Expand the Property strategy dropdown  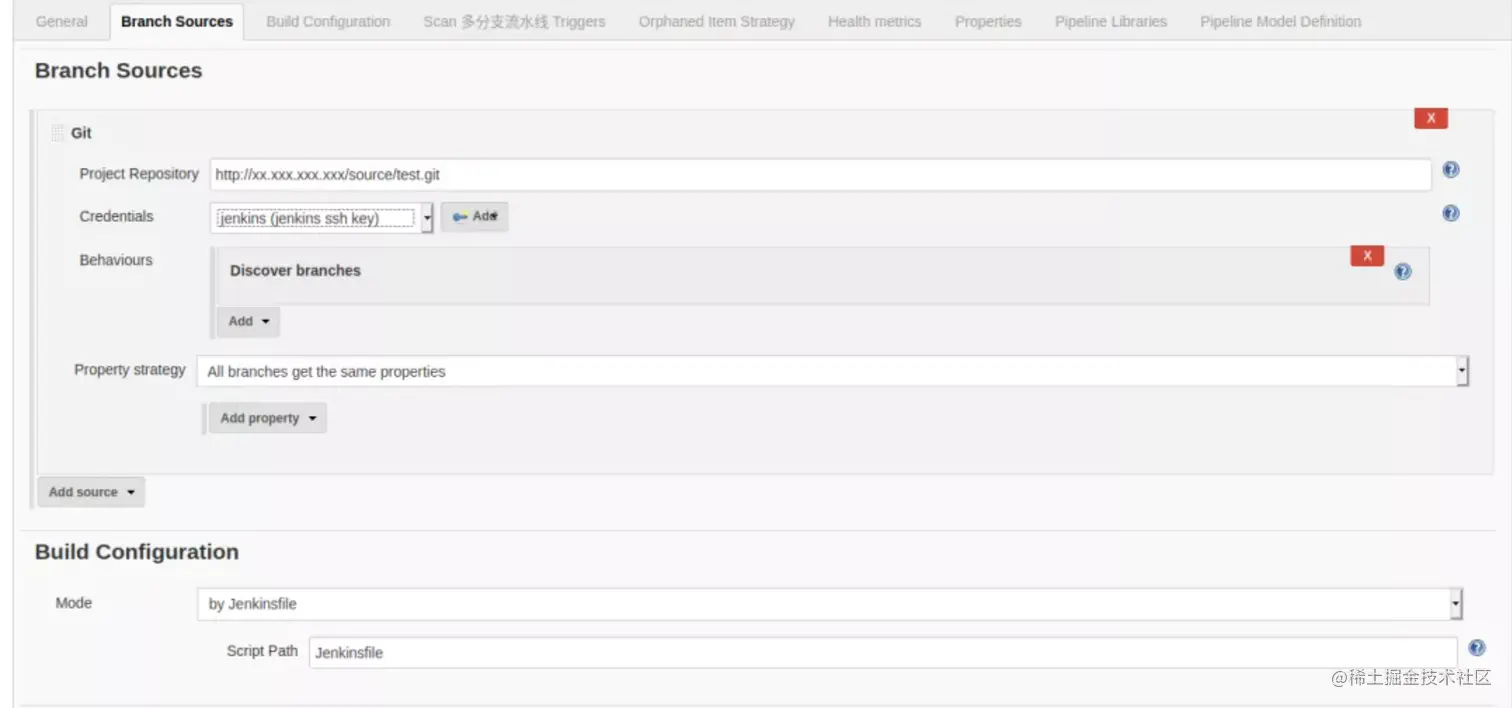click(x=832, y=371)
